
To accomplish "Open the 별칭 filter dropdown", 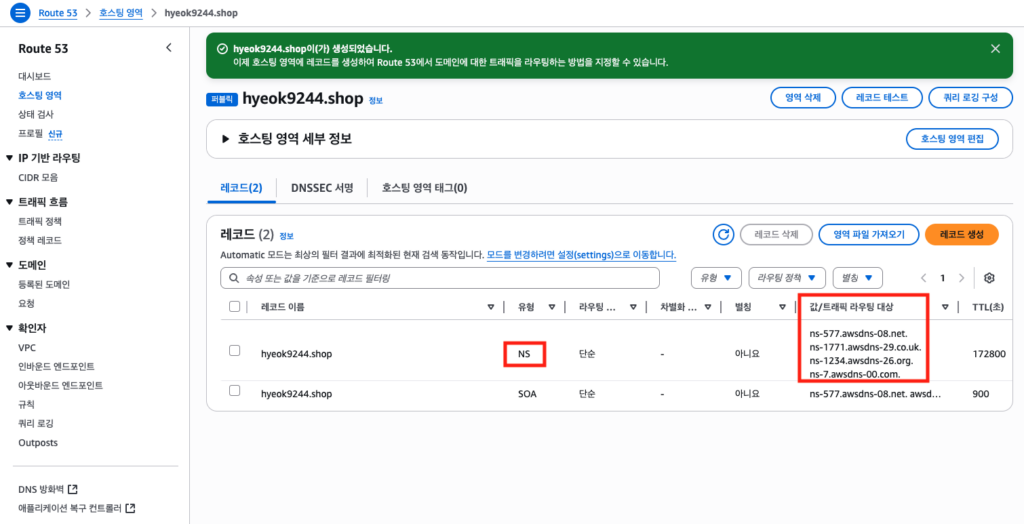I will (x=858, y=277).
